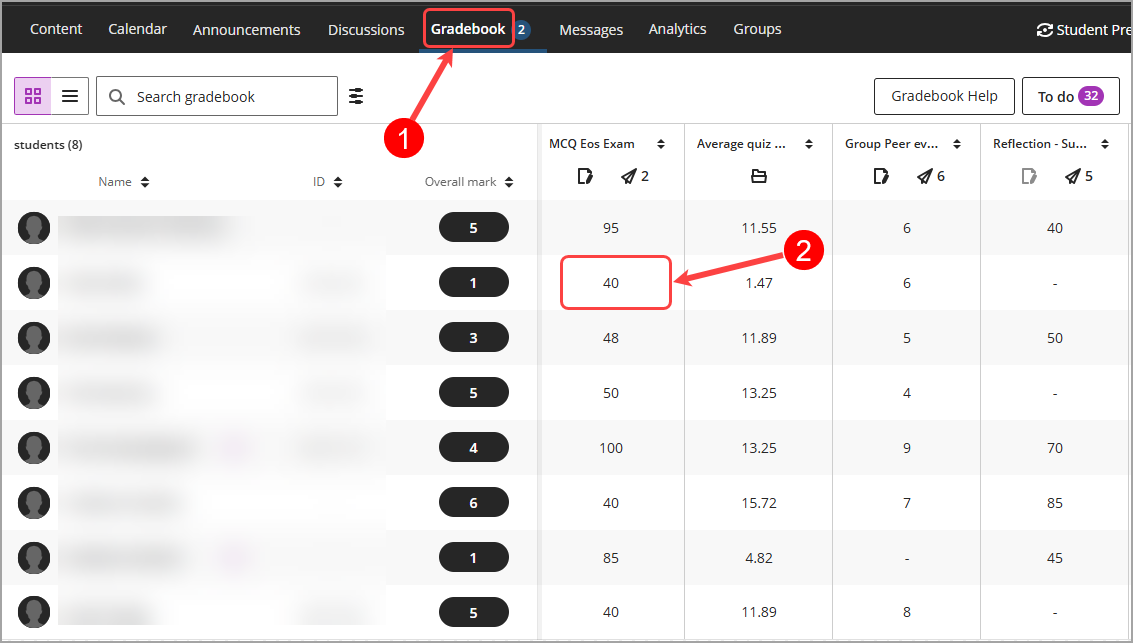Sort the MCQ Eos Exam column
This screenshot has width=1133, height=643.
(x=660, y=144)
